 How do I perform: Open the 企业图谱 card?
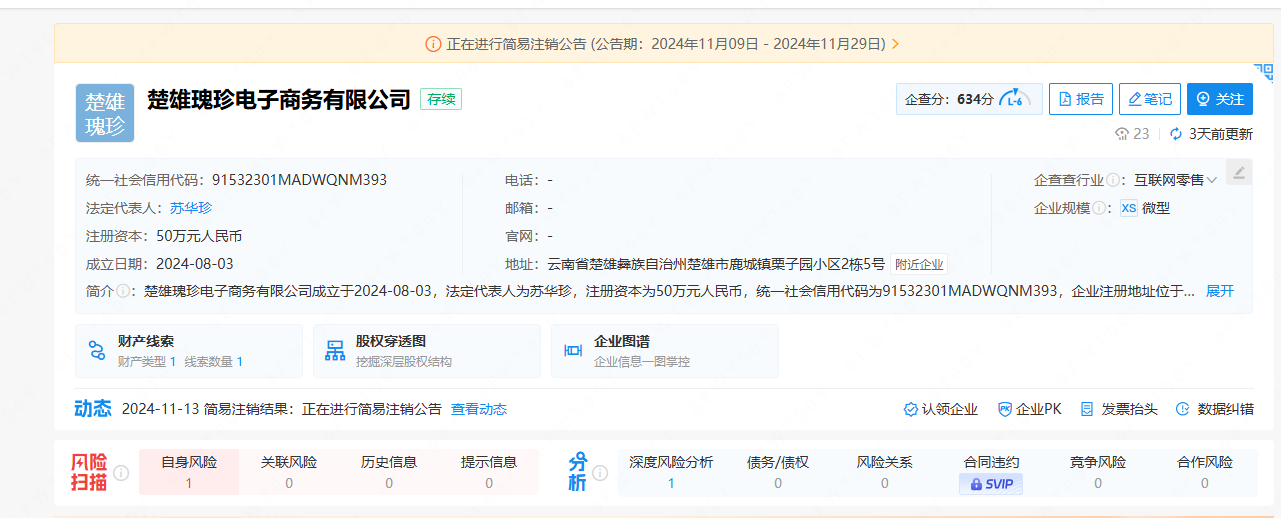[665, 351]
